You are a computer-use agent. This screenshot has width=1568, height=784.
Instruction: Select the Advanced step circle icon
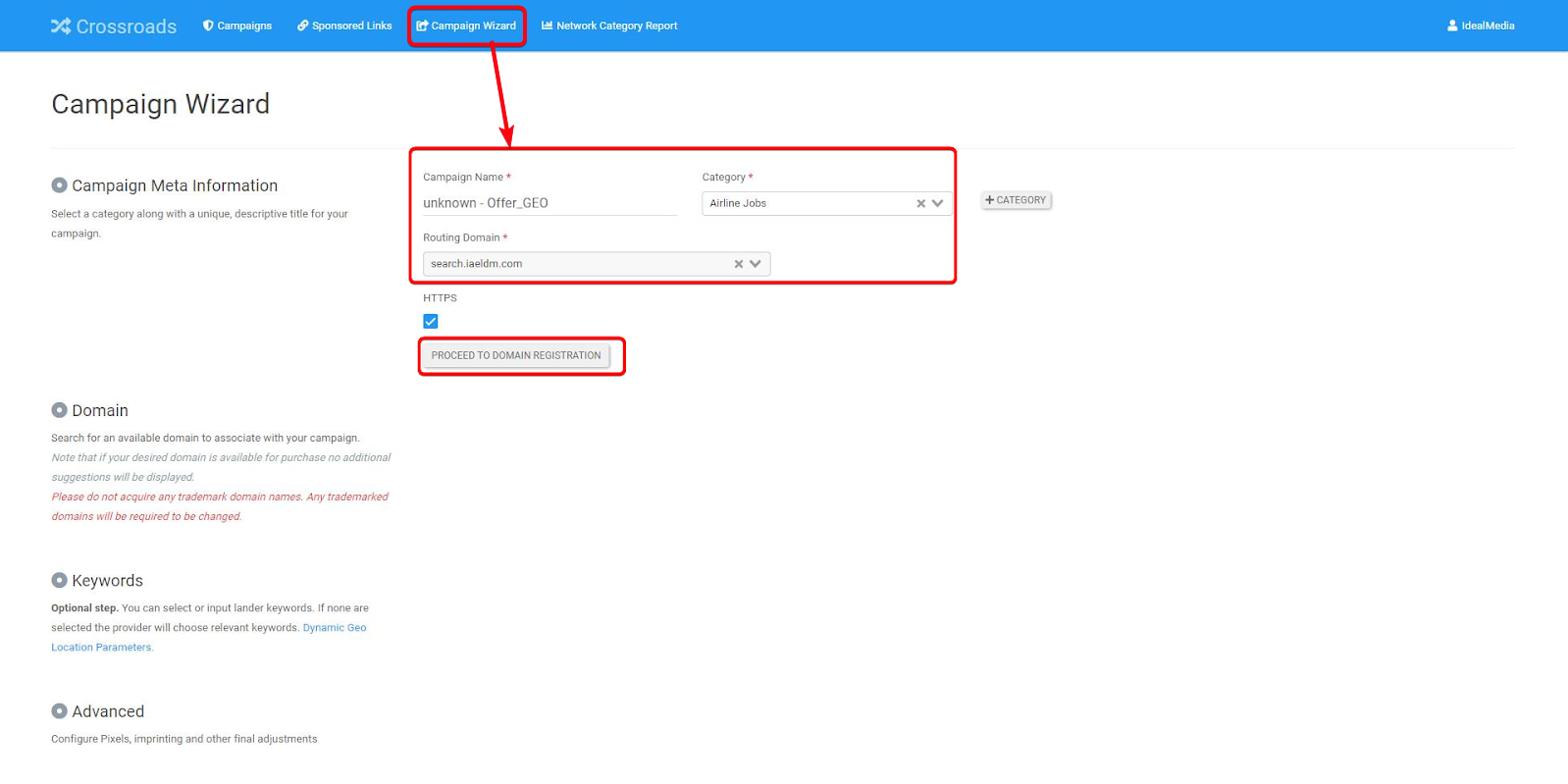[59, 711]
